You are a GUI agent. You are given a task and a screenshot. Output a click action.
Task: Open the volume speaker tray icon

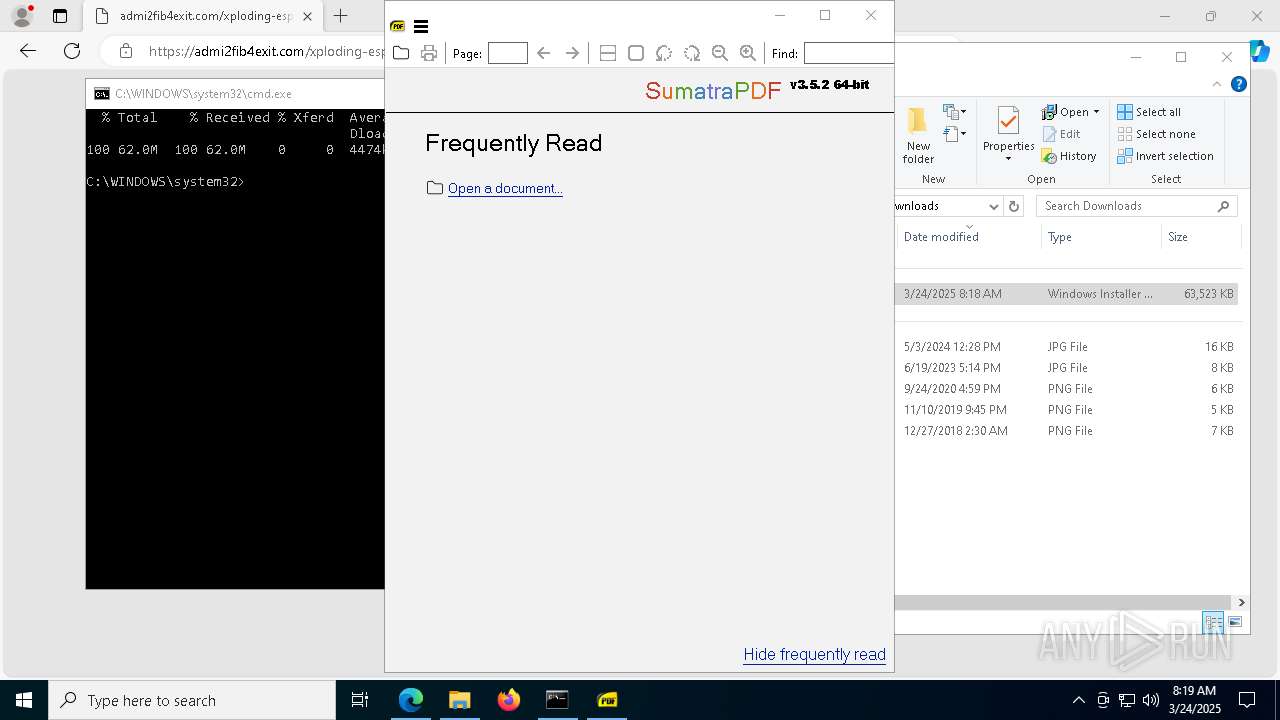coord(1151,700)
